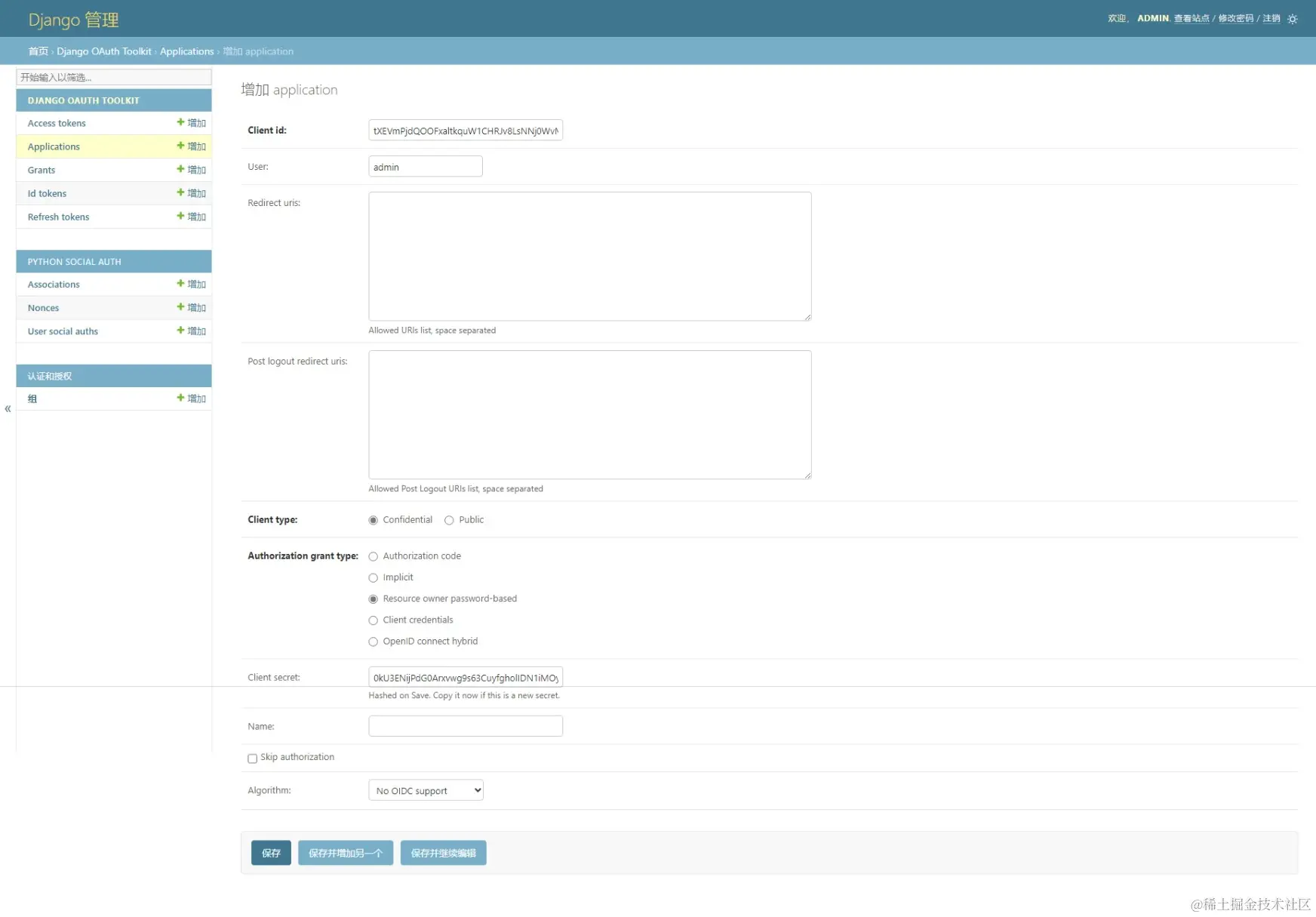1316x917 pixels.
Task: Focus the Redirect uris textarea
Action: 590,257
